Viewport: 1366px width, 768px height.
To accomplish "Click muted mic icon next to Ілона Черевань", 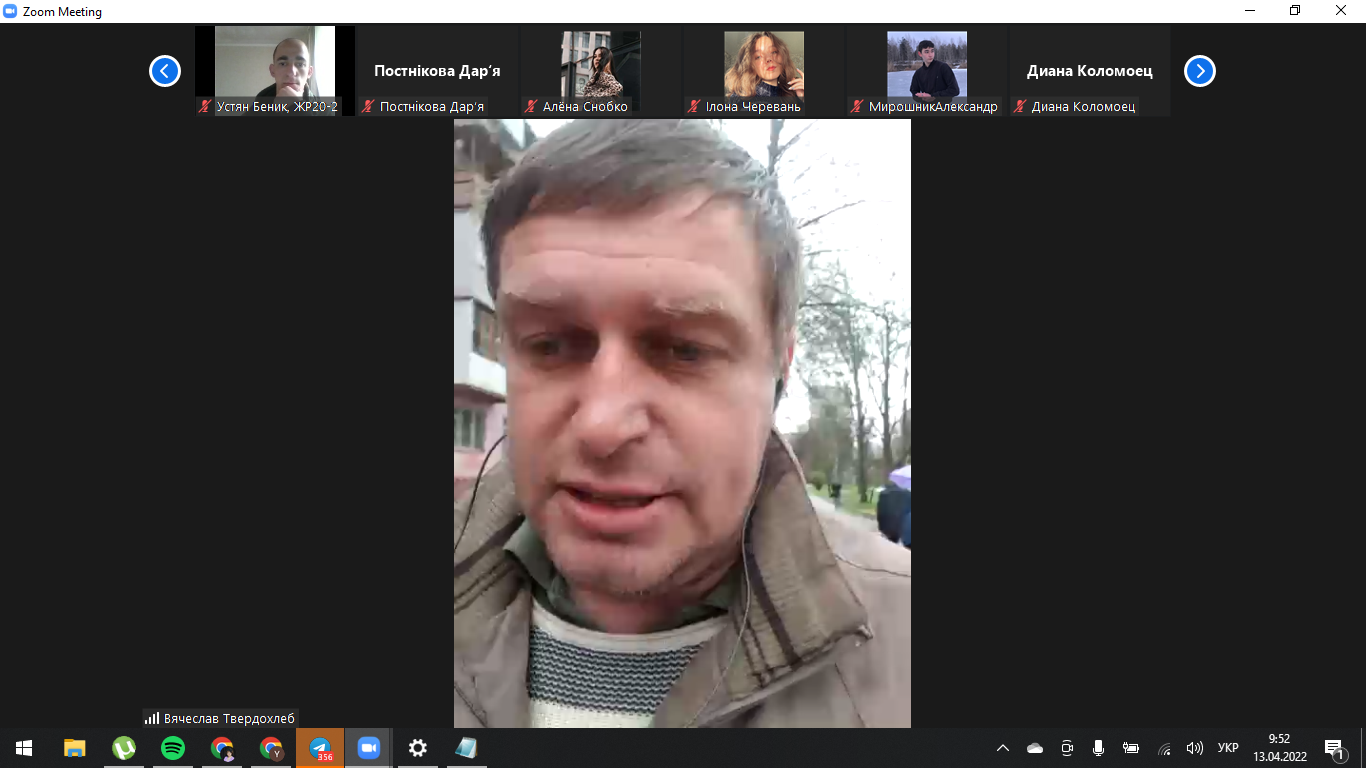I will 694,106.
